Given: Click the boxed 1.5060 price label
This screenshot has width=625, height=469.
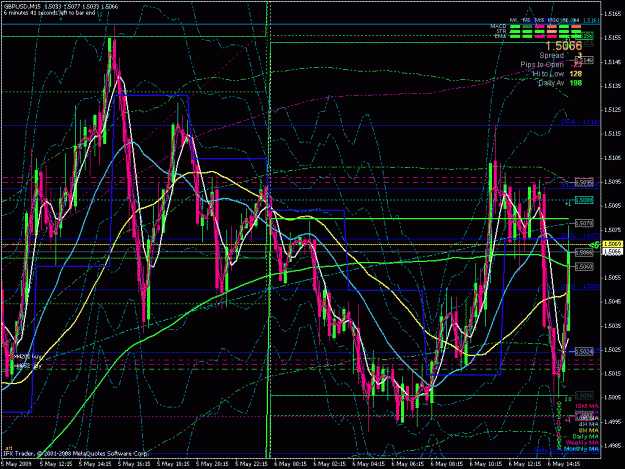Looking at the screenshot, I should pyautogui.click(x=584, y=266).
